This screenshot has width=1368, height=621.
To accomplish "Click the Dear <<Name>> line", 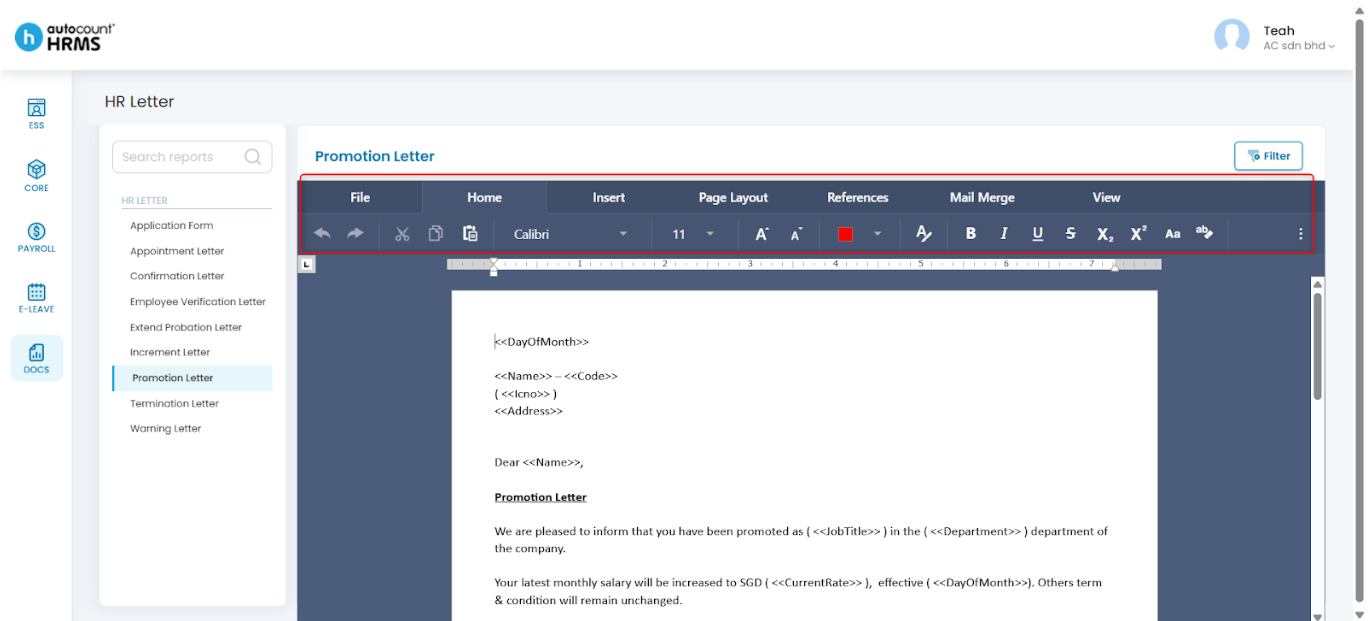I will tap(539, 462).
